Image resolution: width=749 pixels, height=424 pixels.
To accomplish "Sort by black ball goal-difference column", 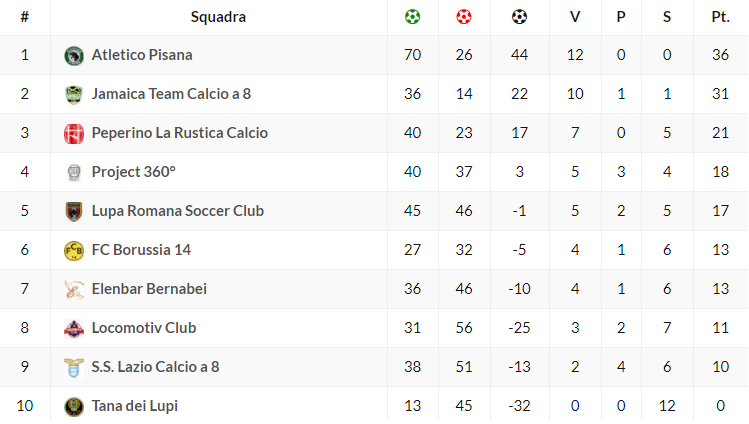I will coord(518,17).
